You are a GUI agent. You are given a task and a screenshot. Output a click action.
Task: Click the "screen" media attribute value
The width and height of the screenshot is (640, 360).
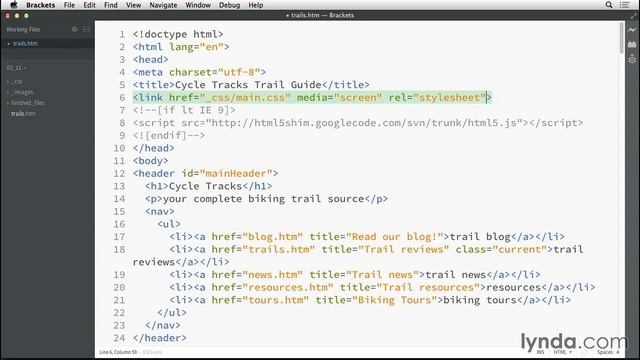[358, 98]
